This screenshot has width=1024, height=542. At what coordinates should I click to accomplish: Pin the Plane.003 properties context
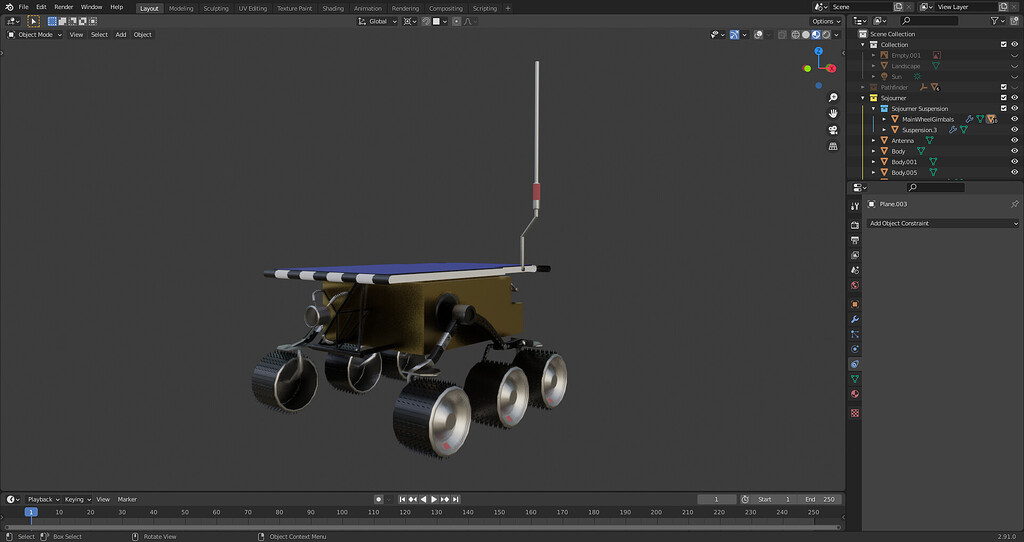(1014, 204)
